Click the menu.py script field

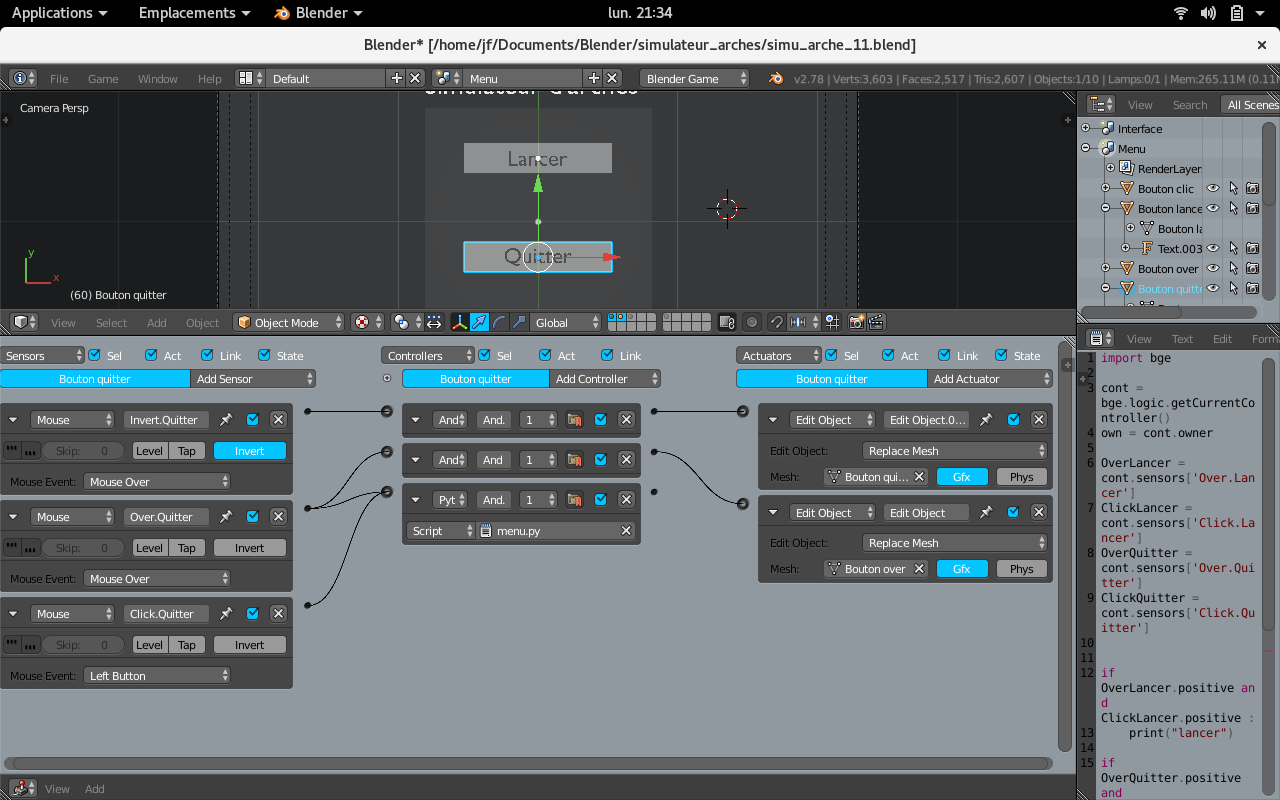(556, 531)
